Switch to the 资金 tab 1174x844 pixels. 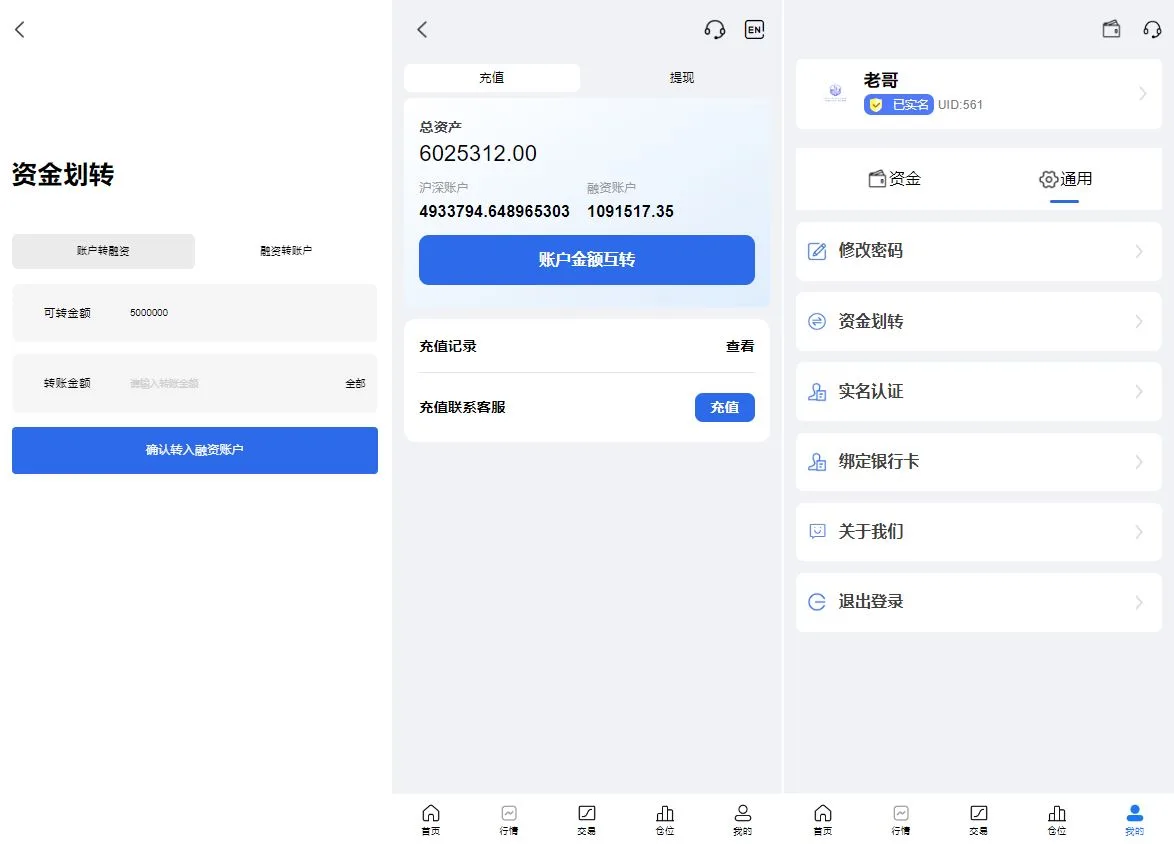pos(894,179)
